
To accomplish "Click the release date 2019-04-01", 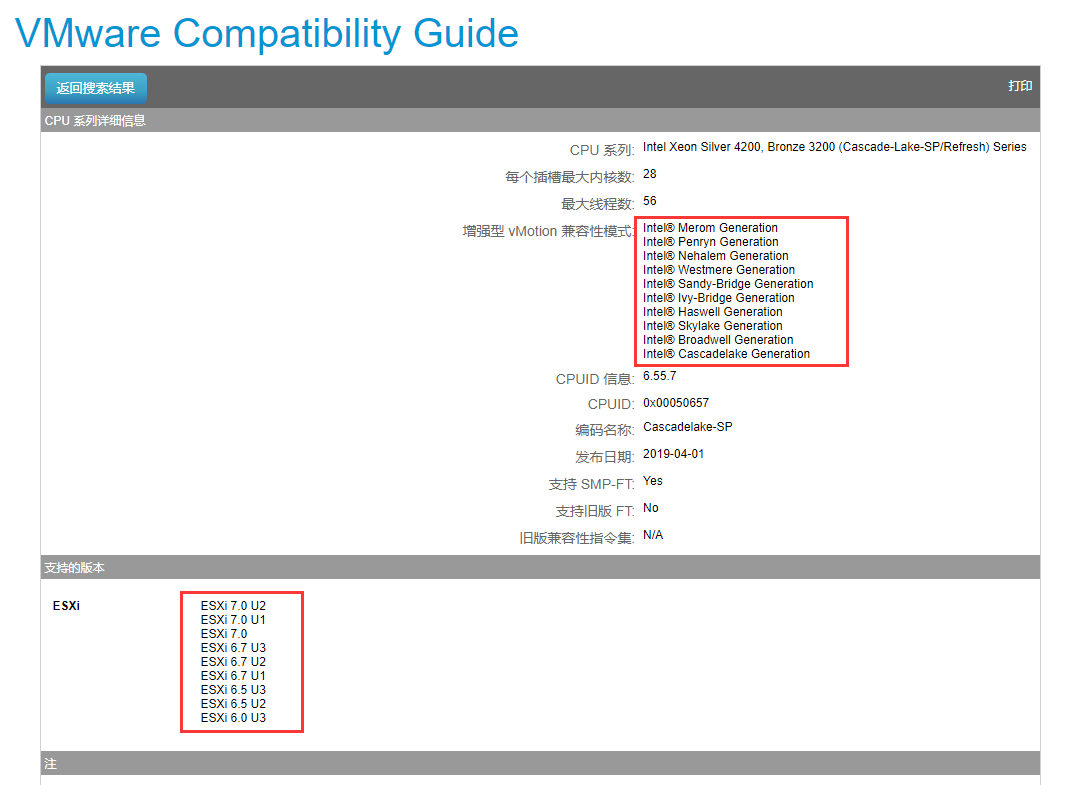I will click(673, 454).
